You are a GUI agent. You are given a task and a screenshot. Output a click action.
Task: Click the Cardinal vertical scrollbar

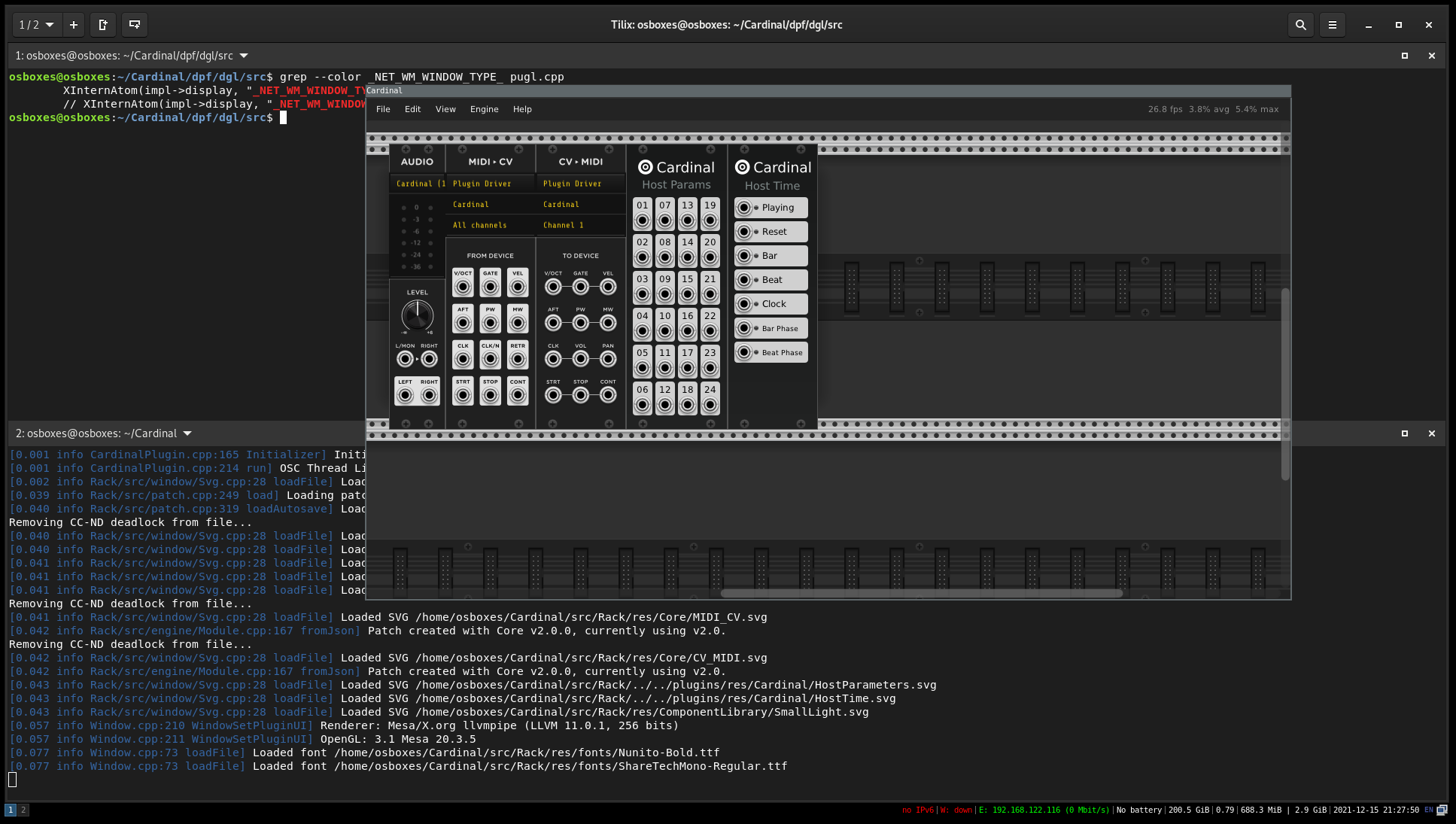point(1285,384)
